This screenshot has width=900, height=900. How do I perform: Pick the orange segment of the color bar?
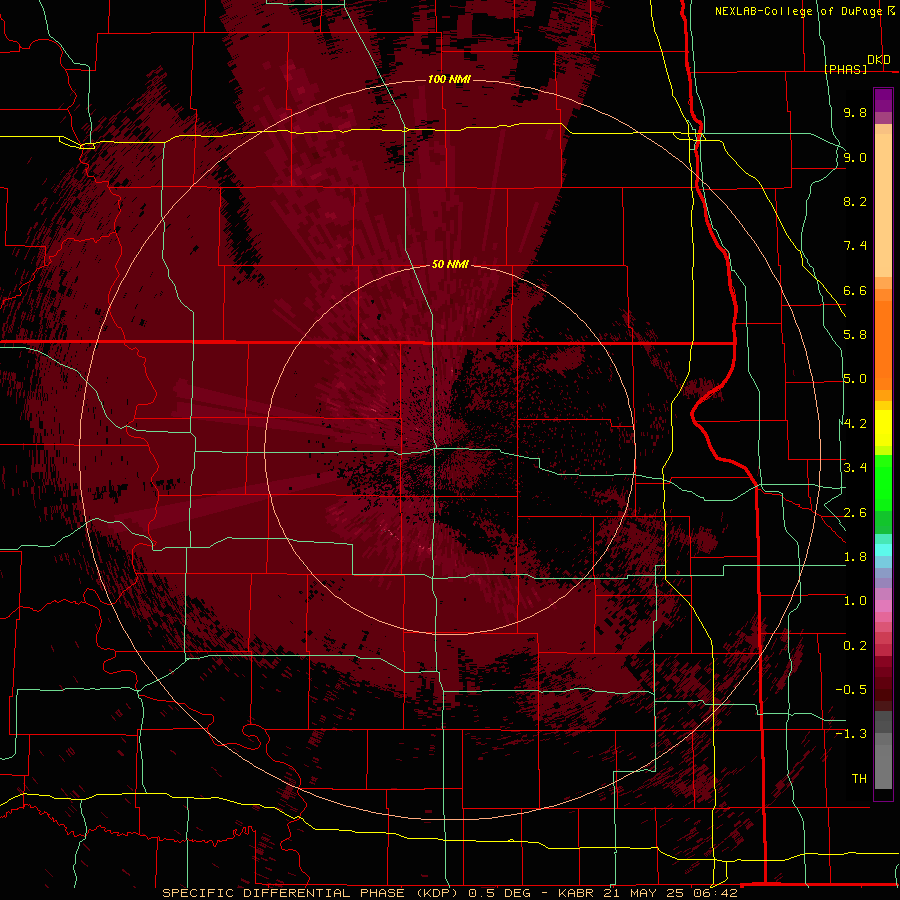pyautogui.click(x=883, y=346)
